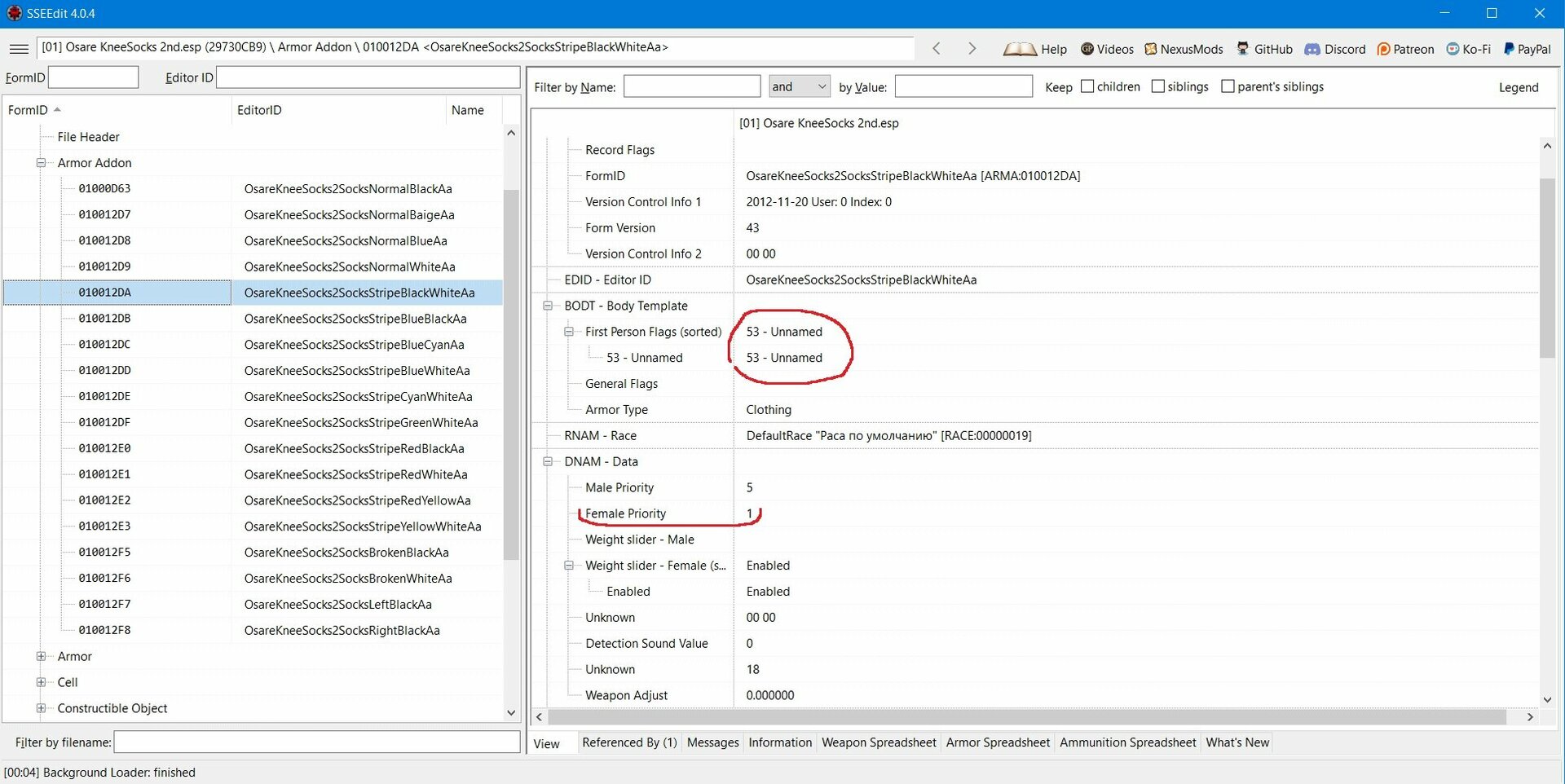Click the record view horizontal scrollbar
The height and width of the screenshot is (784, 1565).
click(1026, 717)
